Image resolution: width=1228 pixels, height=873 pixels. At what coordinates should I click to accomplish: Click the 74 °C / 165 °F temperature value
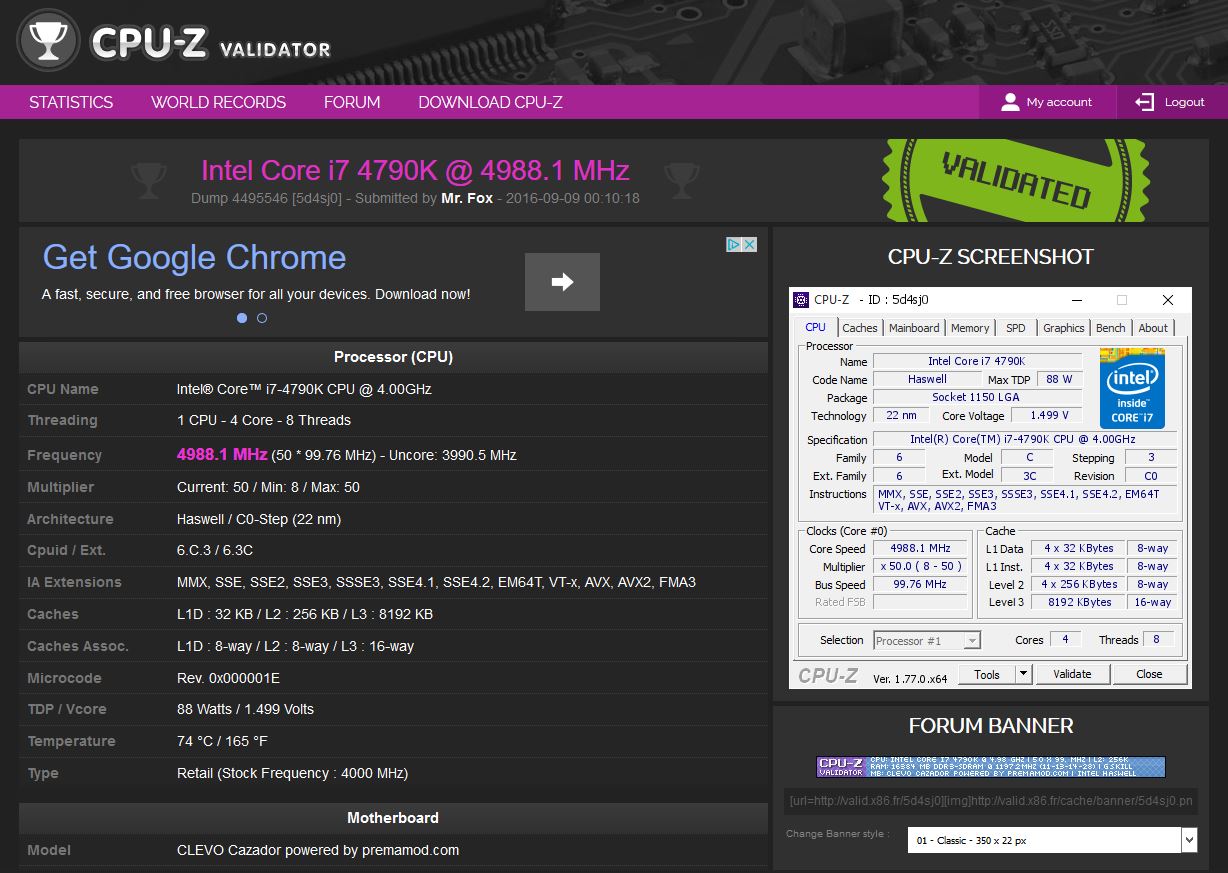point(222,741)
